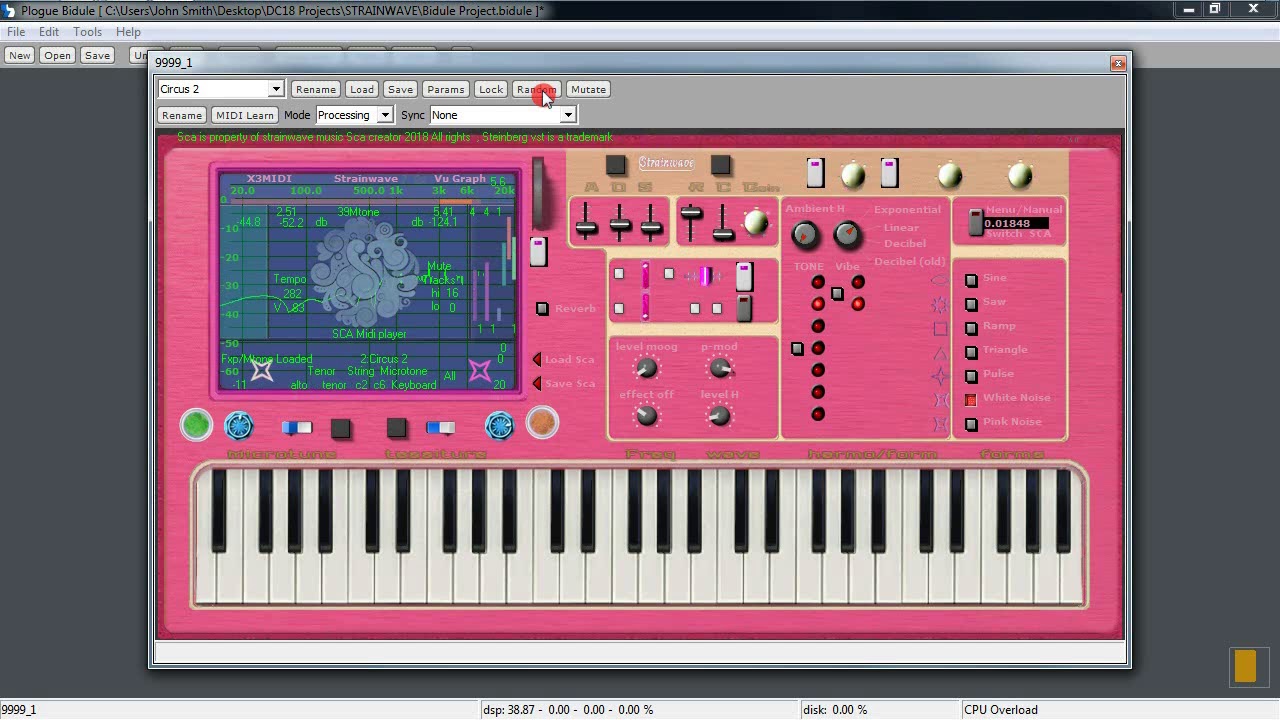This screenshot has width=1280, height=720.
Task: Click the dark square left of Strainwave logo
Action: (x=616, y=165)
